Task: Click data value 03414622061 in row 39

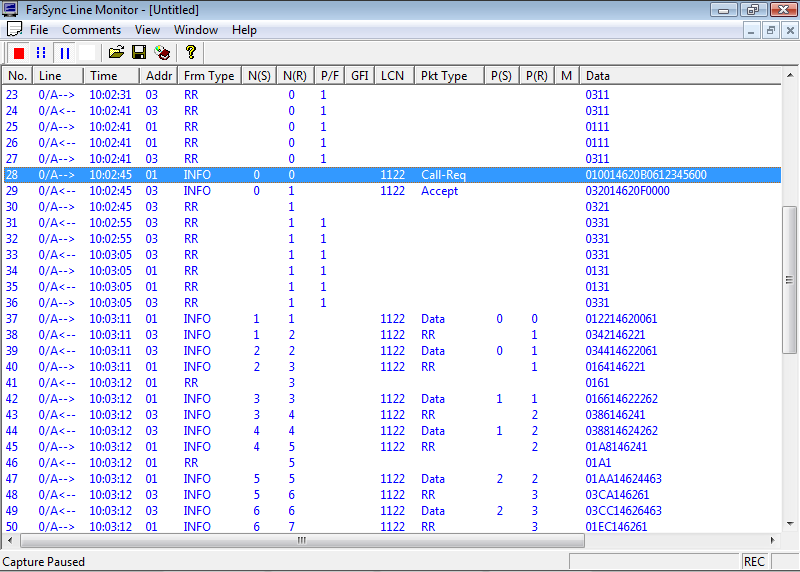Action: coord(621,351)
